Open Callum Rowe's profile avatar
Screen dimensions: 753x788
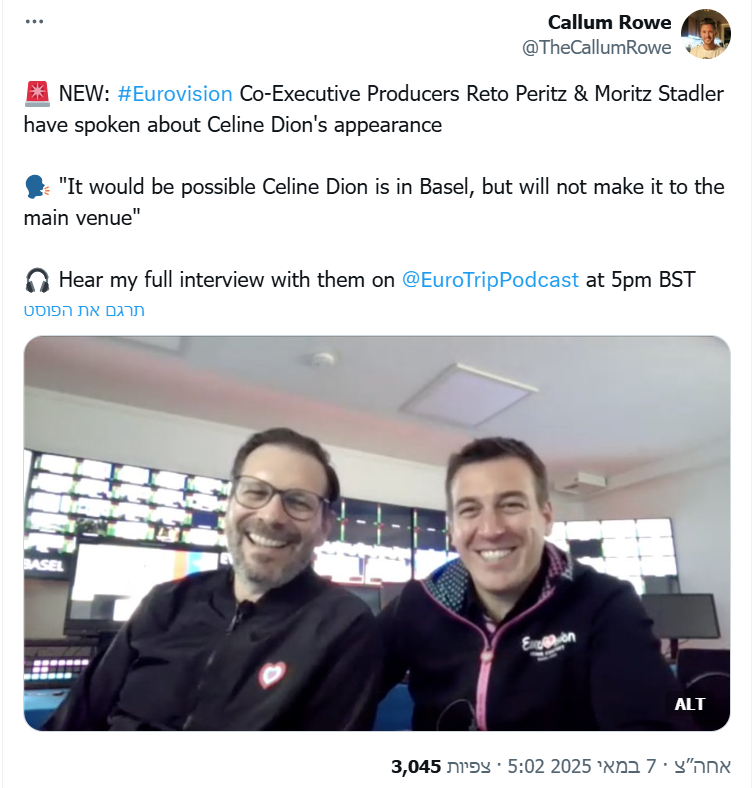pos(706,34)
